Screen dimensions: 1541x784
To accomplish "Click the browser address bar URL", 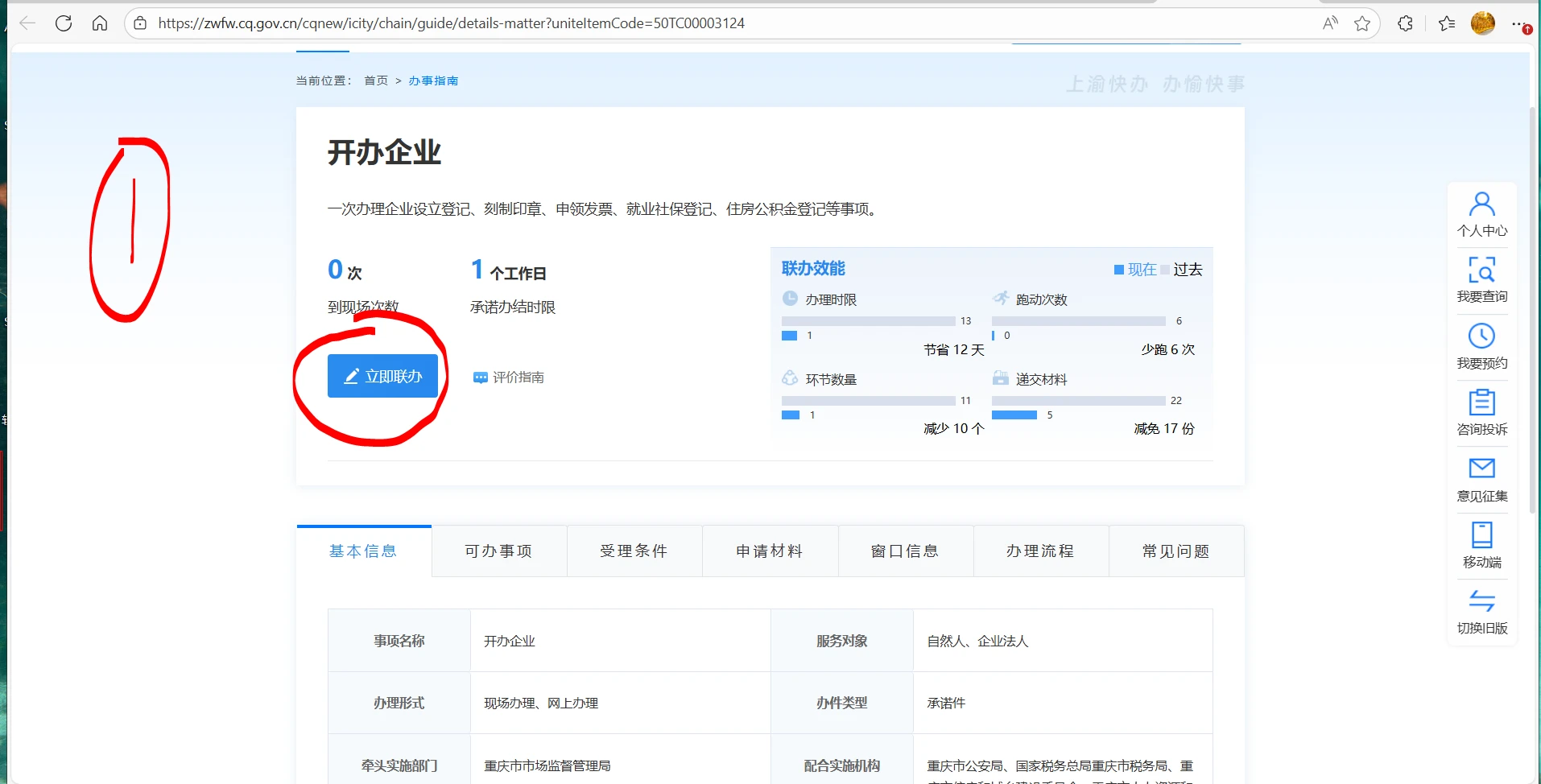I will click(x=451, y=23).
